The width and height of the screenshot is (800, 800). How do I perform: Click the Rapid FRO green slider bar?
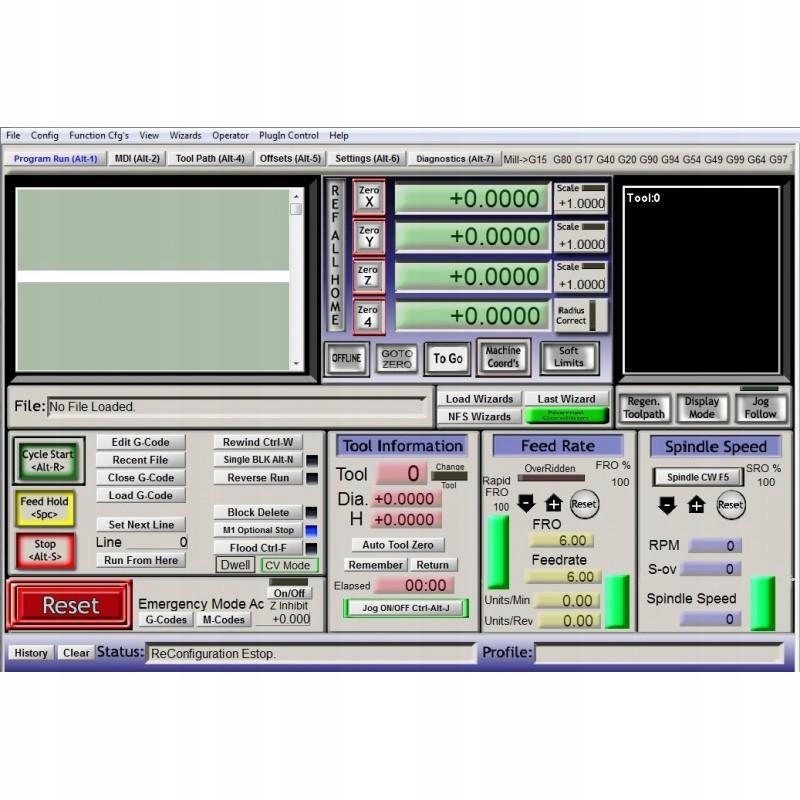click(x=498, y=552)
